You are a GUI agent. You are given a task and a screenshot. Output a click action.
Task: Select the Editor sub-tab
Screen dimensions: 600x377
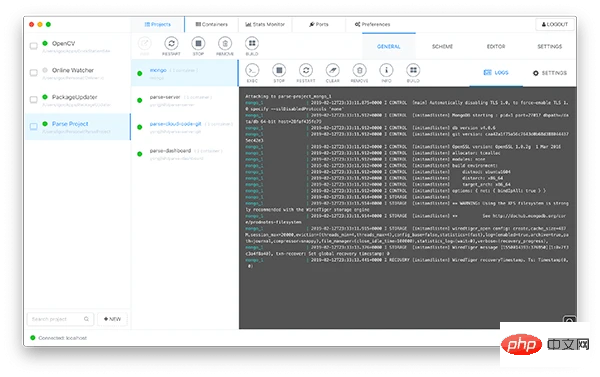[496, 46]
